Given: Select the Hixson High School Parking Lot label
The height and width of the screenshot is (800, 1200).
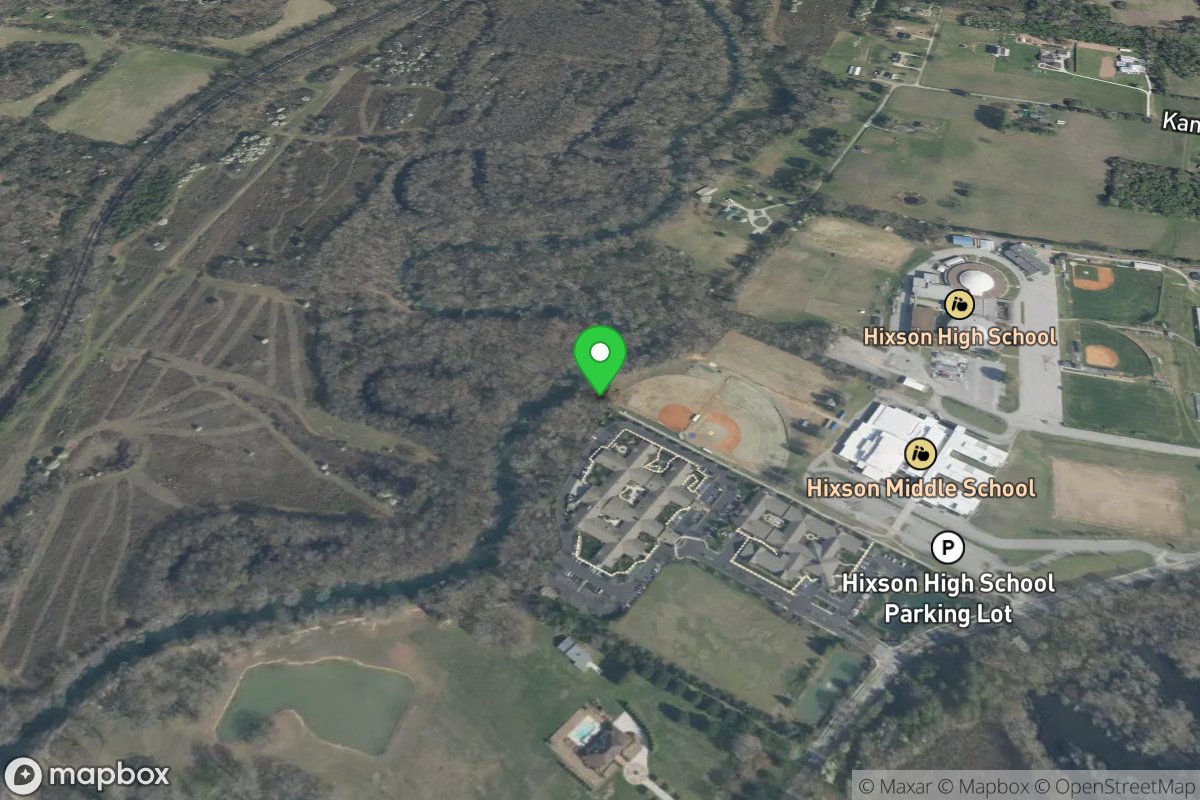Looking at the screenshot, I should [948, 598].
